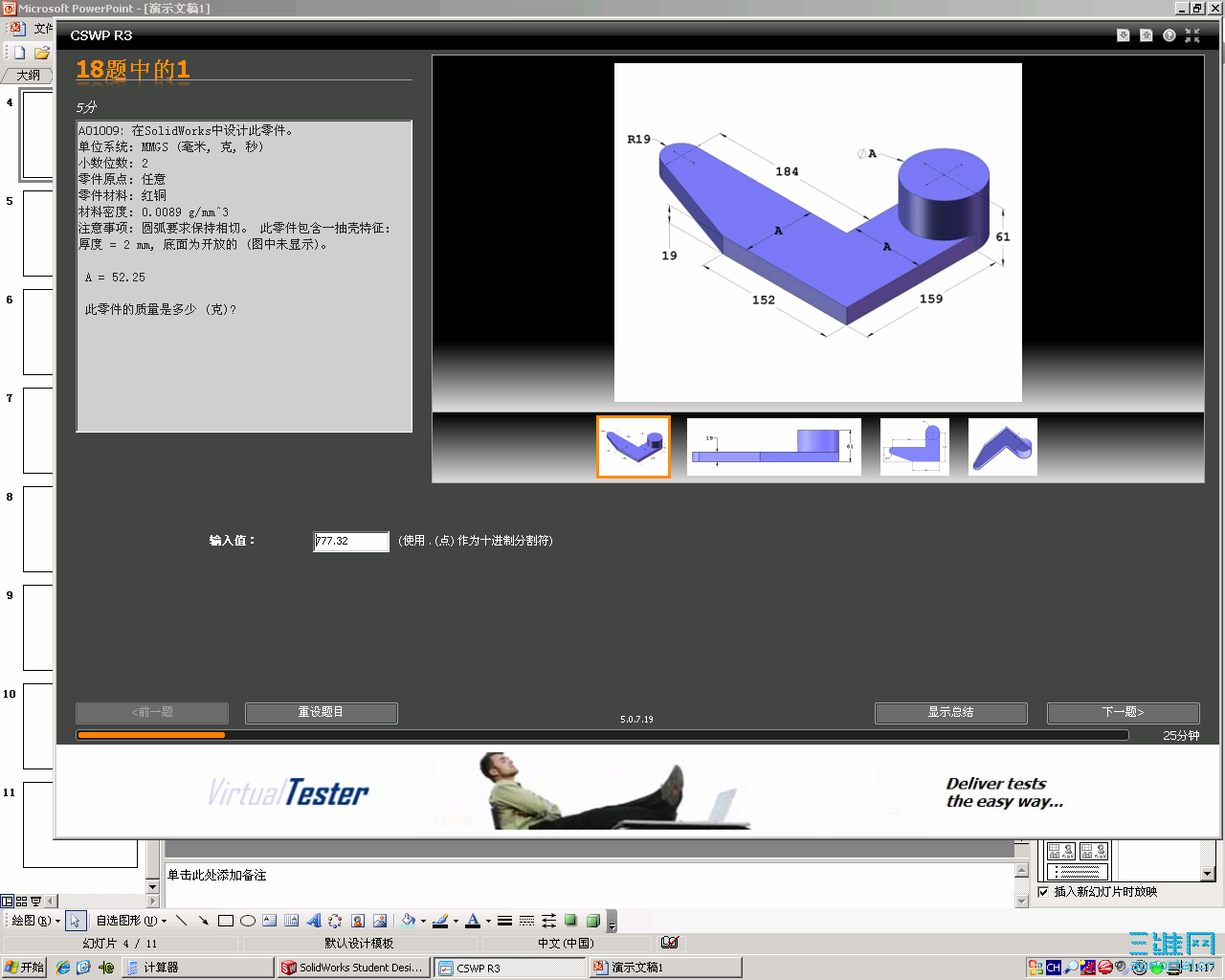Launch Internet Explorer from the quick launch bar

(63, 968)
